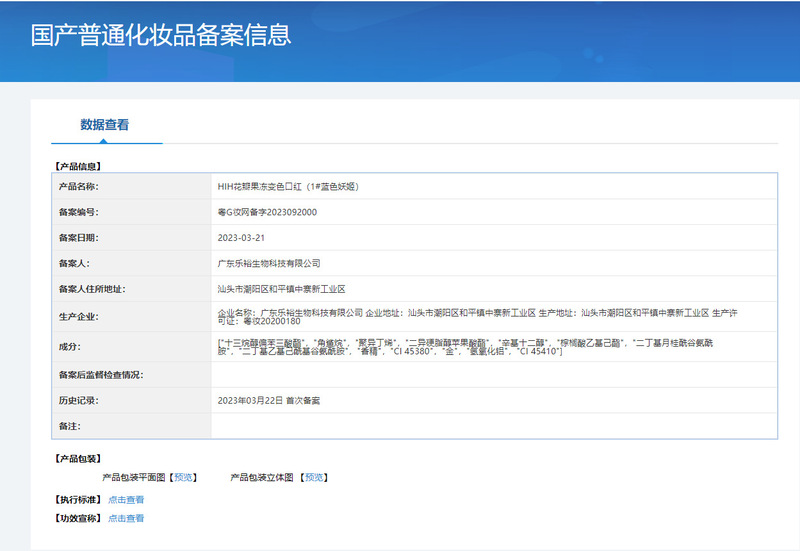Click the 【产品包装】 section heading
Image resolution: width=800 pixels, height=551 pixels.
point(77,459)
